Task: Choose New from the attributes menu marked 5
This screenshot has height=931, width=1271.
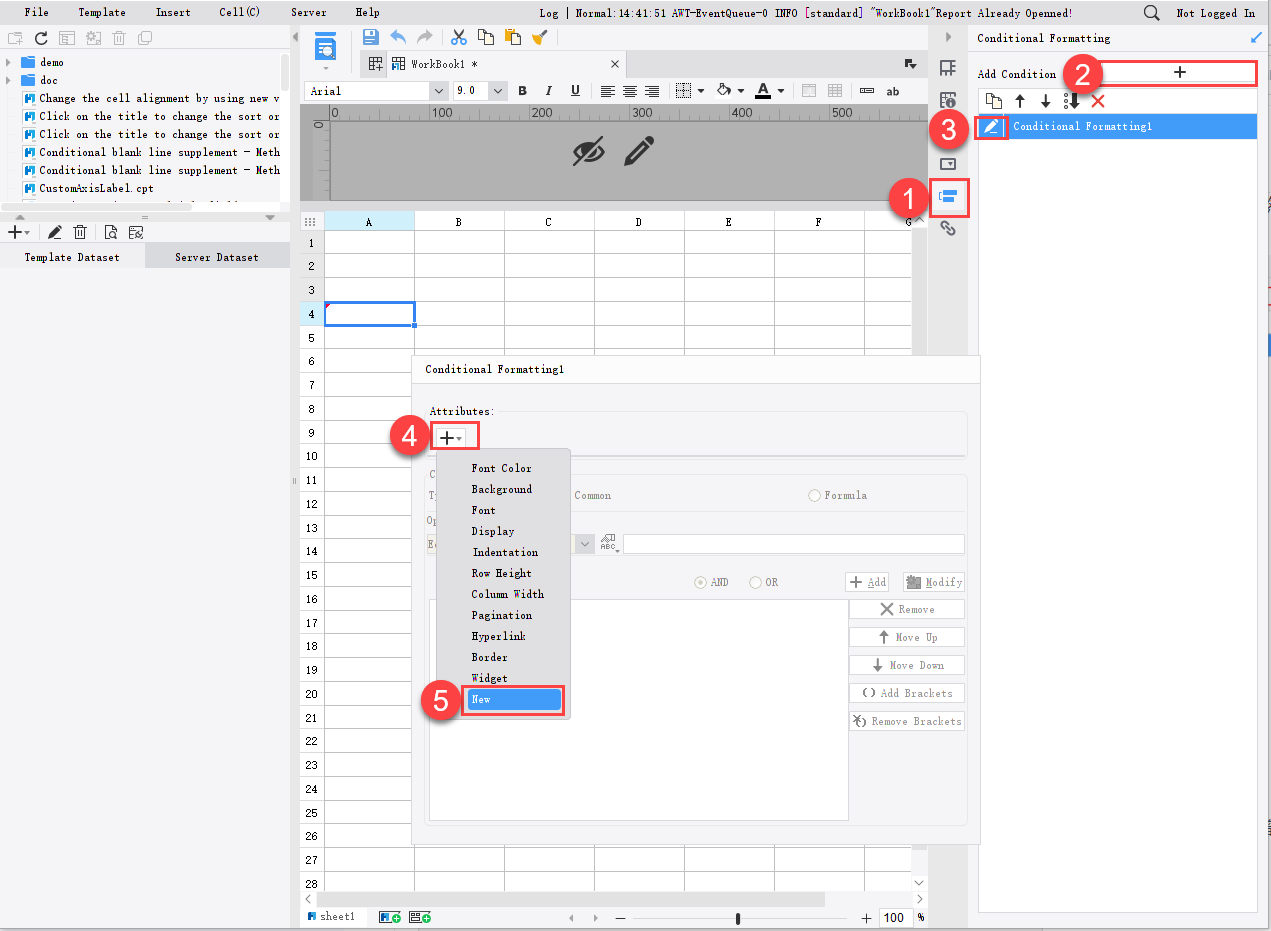Action: click(x=513, y=699)
